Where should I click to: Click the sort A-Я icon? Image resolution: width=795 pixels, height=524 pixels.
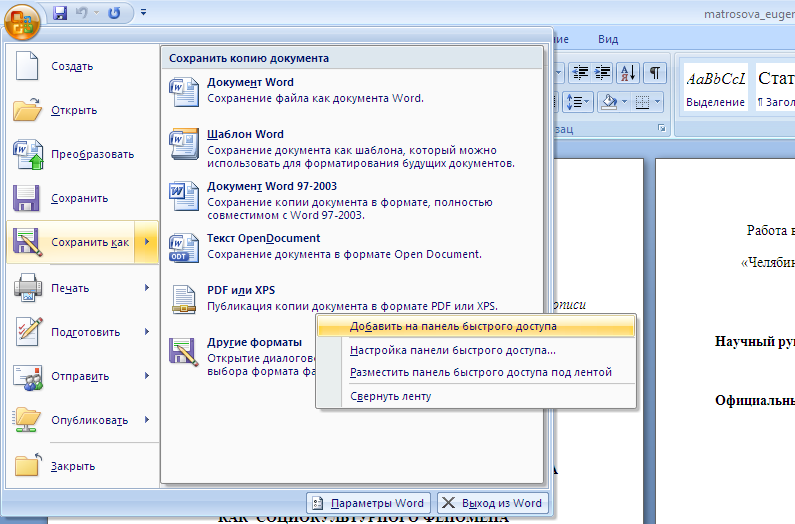coord(629,72)
